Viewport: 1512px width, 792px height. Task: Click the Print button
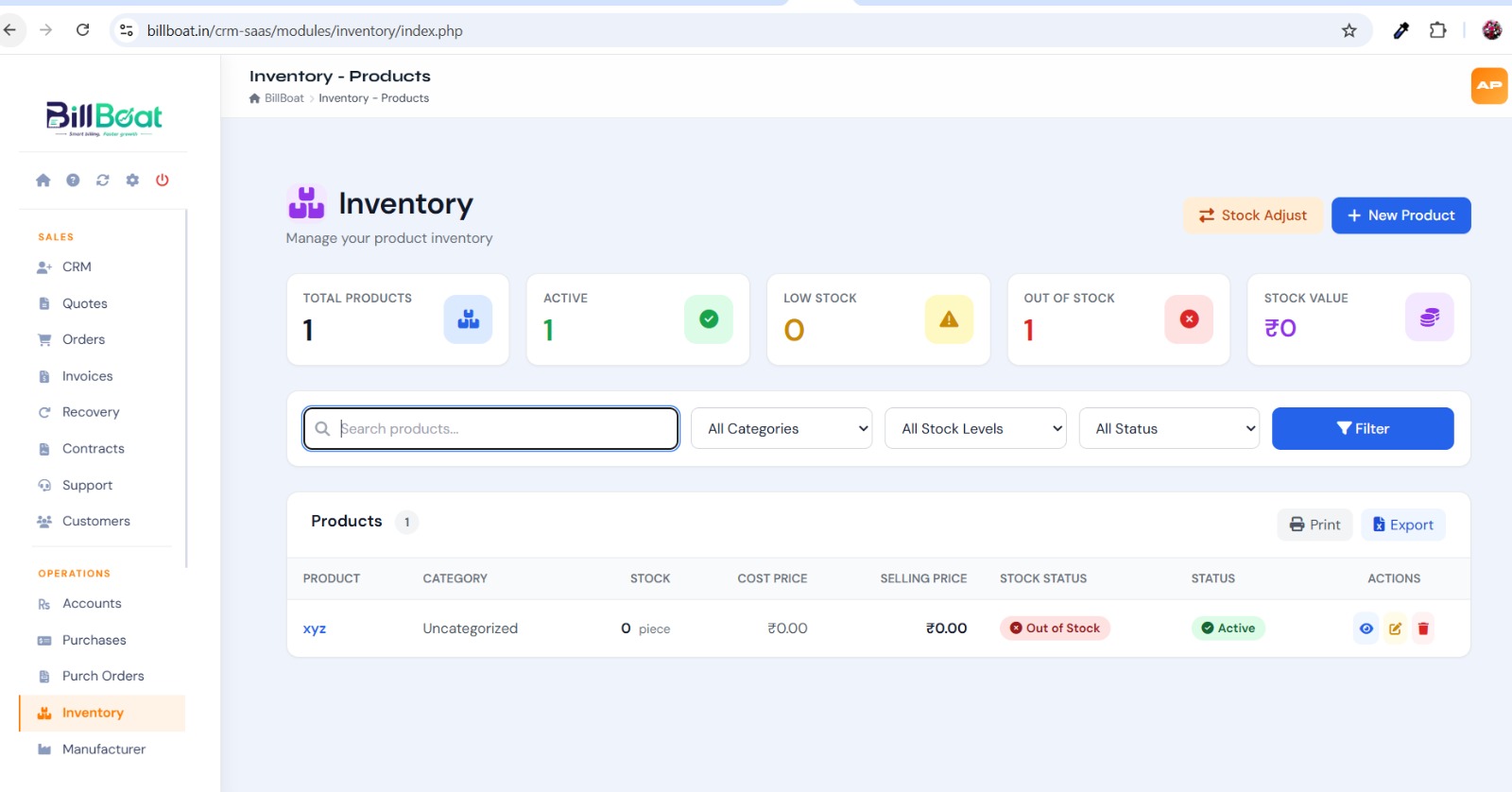coord(1315,525)
